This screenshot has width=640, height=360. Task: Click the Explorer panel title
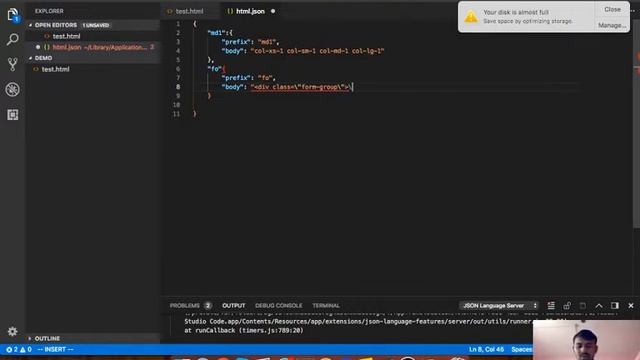(x=49, y=11)
